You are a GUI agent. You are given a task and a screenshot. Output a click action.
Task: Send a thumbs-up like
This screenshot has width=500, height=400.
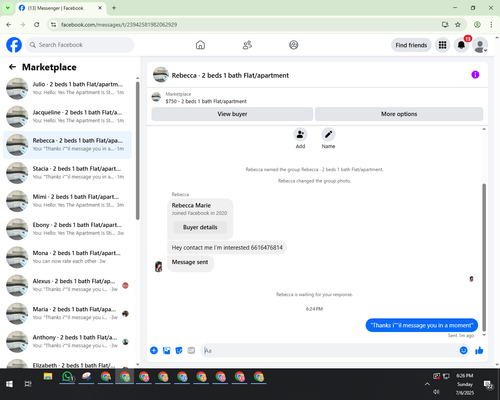tap(479, 350)
